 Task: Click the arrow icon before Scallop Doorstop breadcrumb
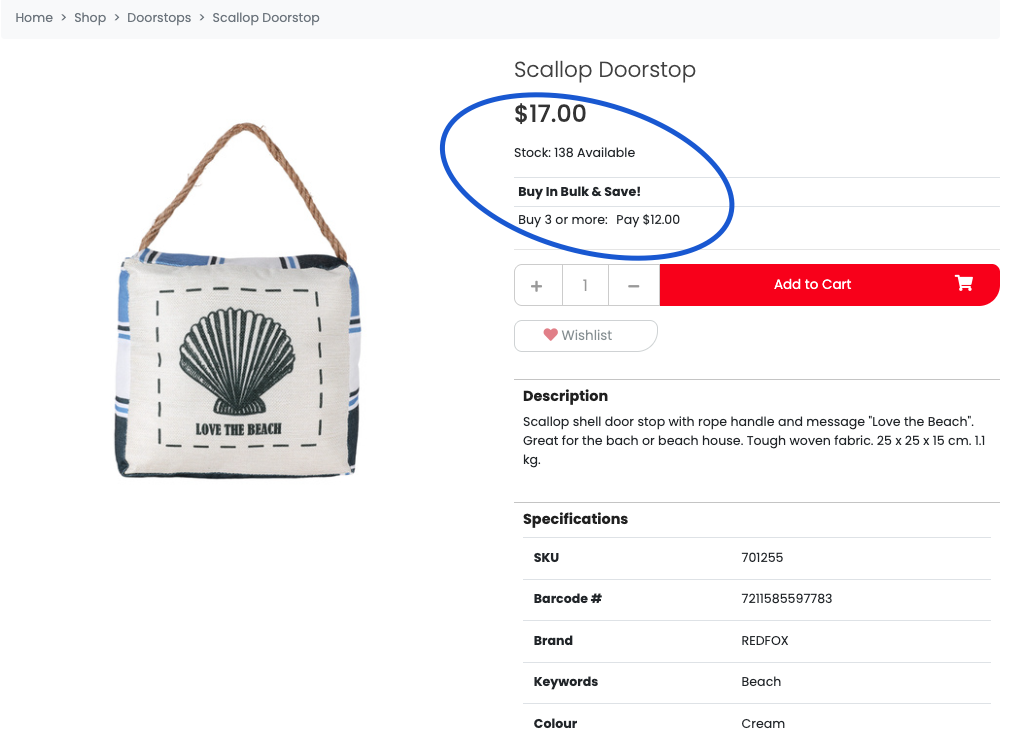[201, 18]
